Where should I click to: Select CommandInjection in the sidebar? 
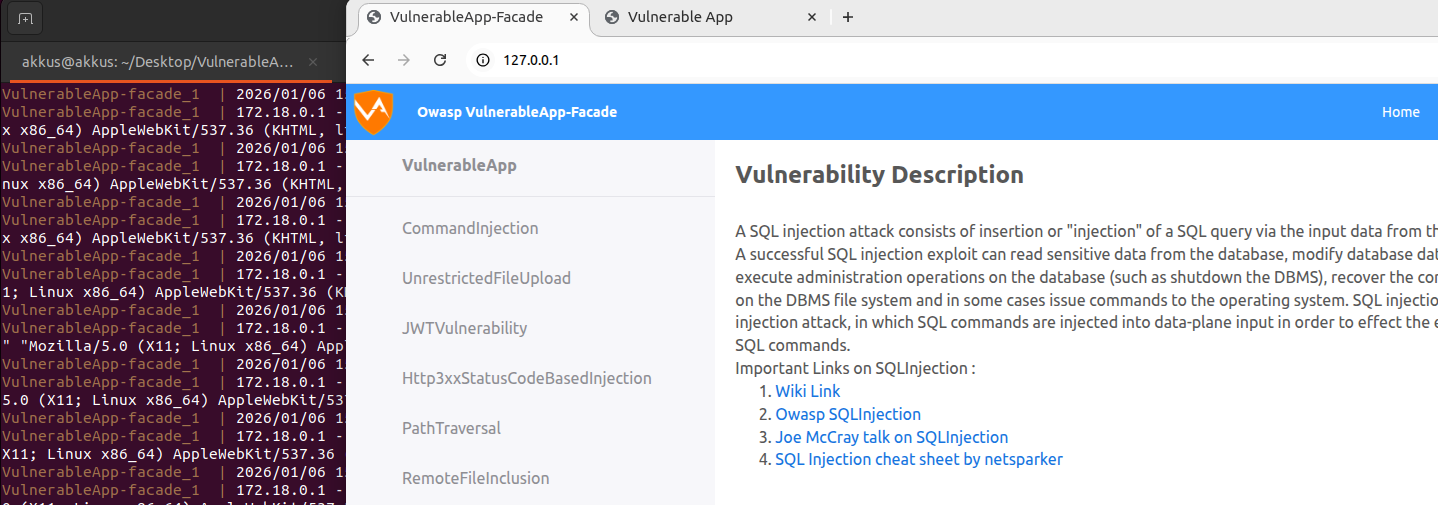pos(470,228)
